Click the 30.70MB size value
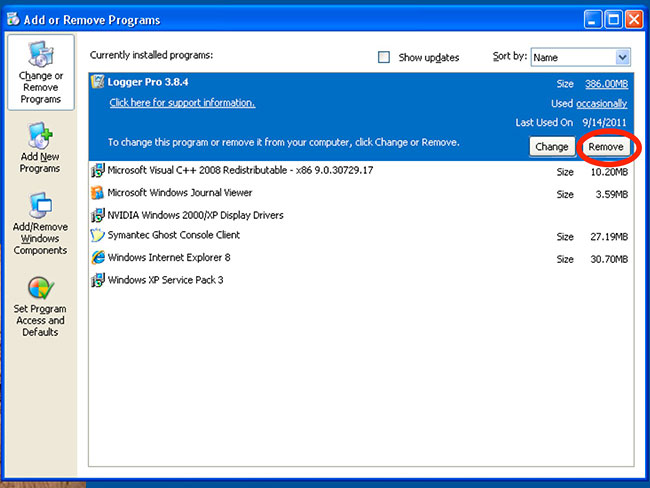This screenshot has width=650, height=488. [x=609, y=259]
